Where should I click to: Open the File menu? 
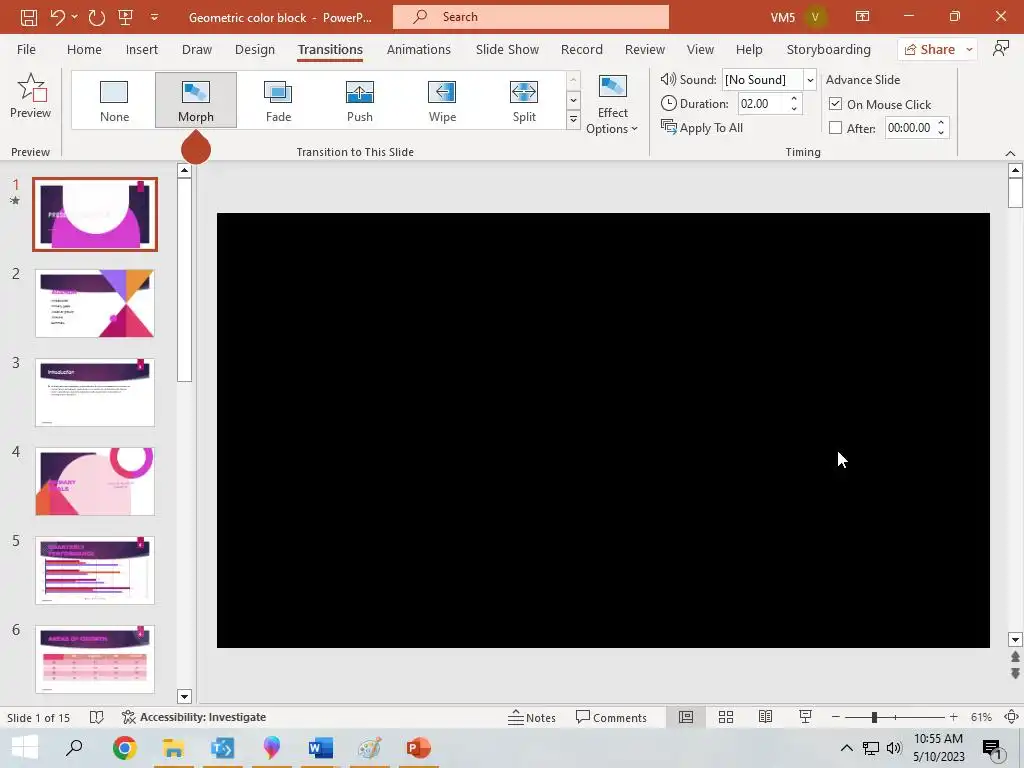(26, 50)
